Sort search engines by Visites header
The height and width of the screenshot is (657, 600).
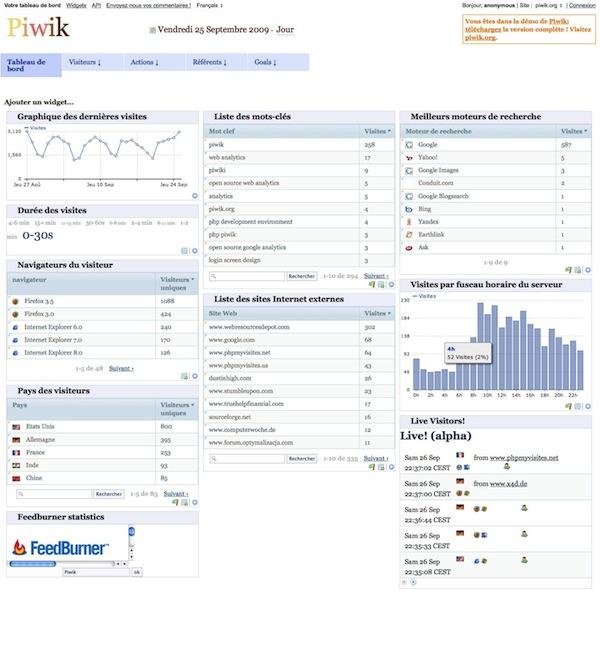pos(574,131)
